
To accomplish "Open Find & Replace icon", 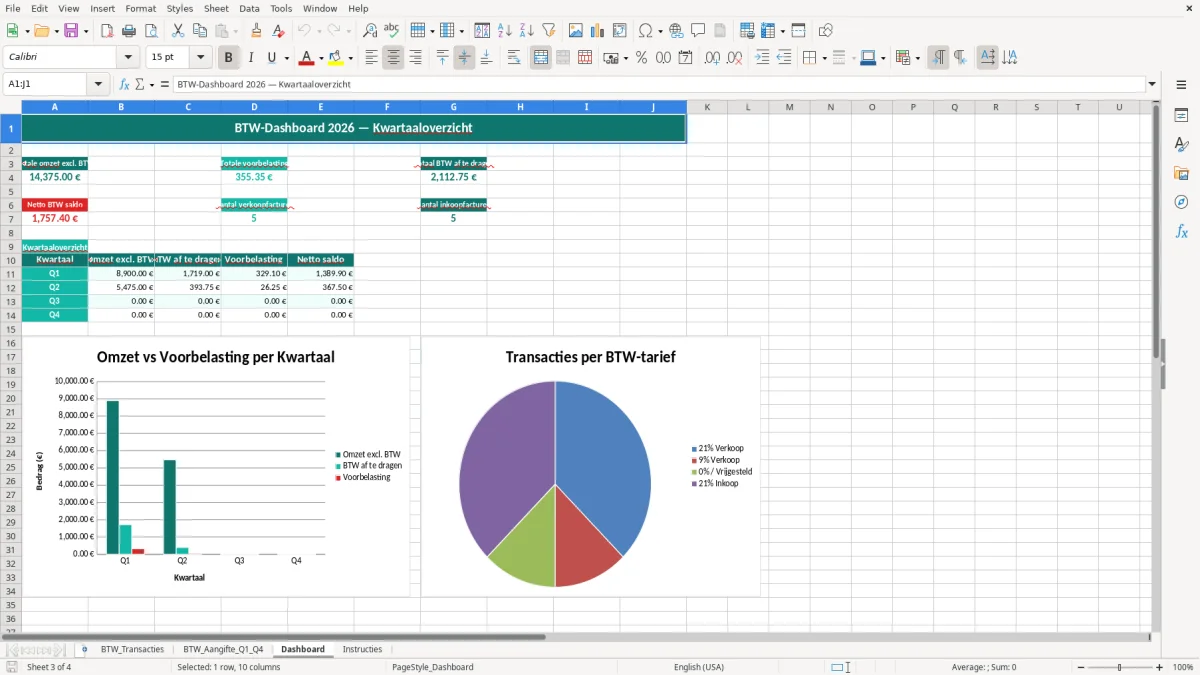I will (370, 31).
